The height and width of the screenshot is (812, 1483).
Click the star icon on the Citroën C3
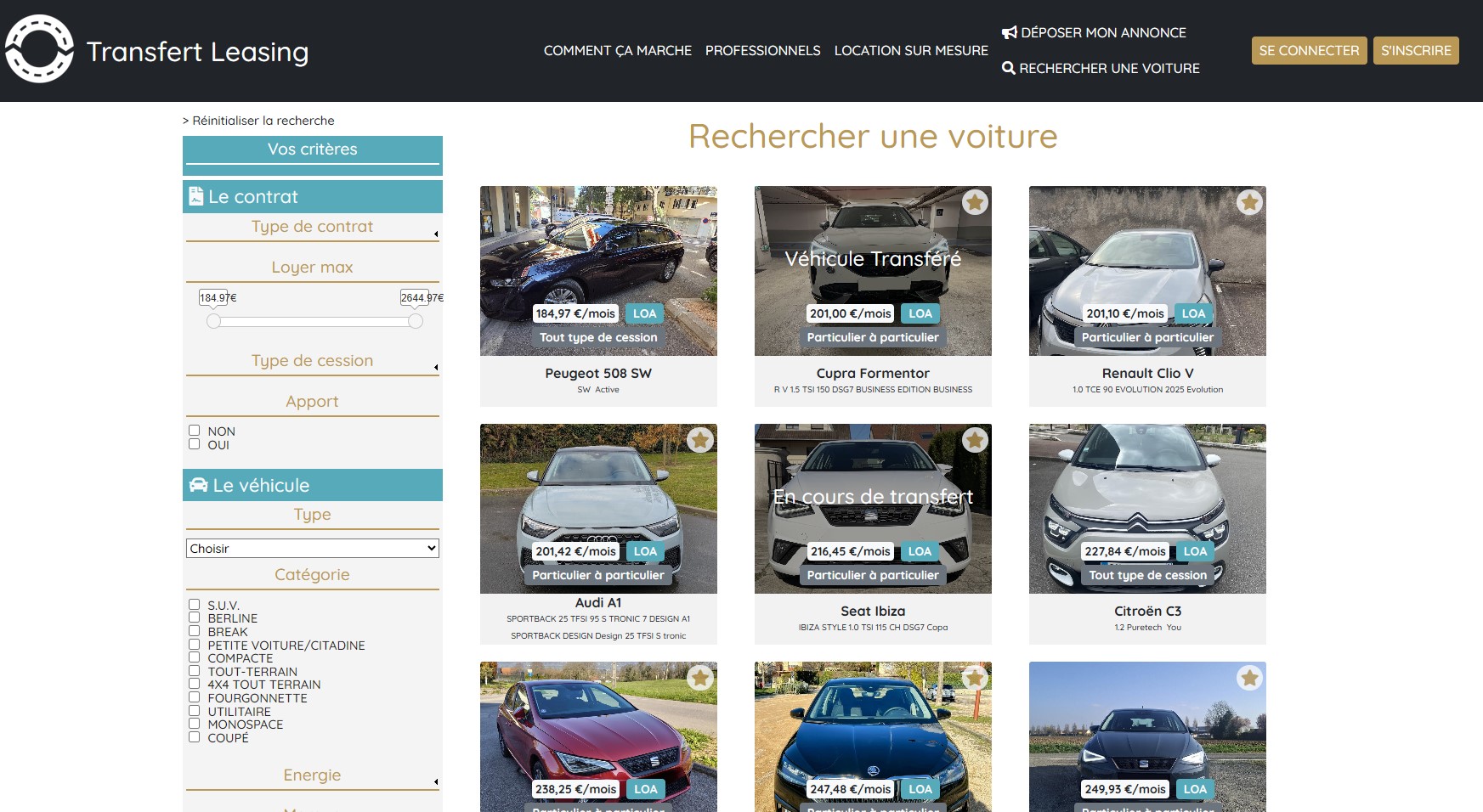click(x=1248, y=440)
